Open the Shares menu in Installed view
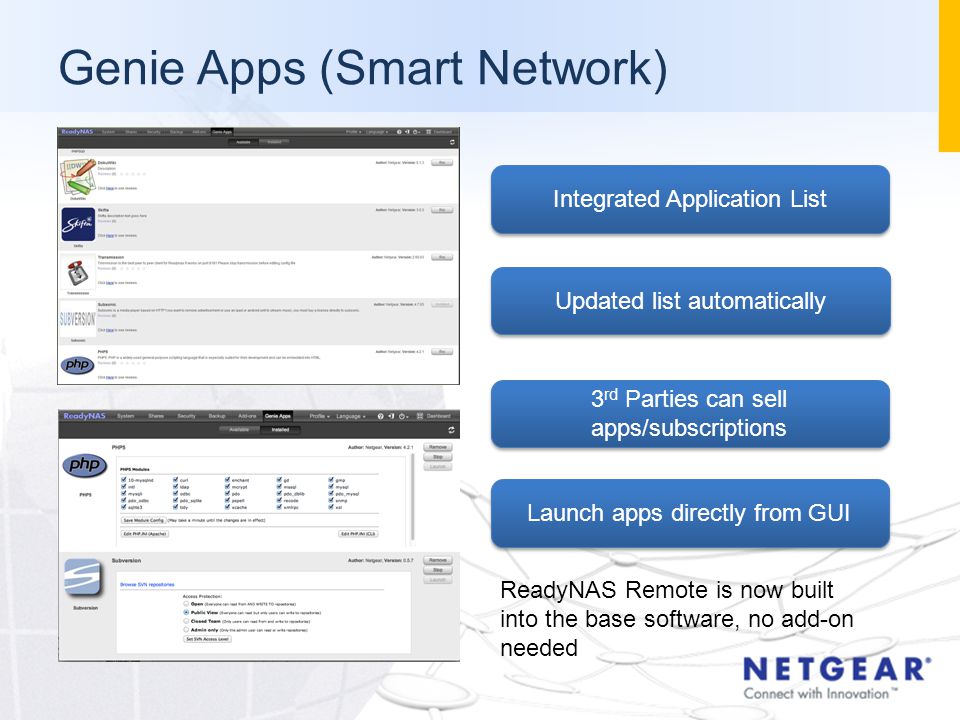The width and height of the screenshot is (960, 720). [156, 416]
